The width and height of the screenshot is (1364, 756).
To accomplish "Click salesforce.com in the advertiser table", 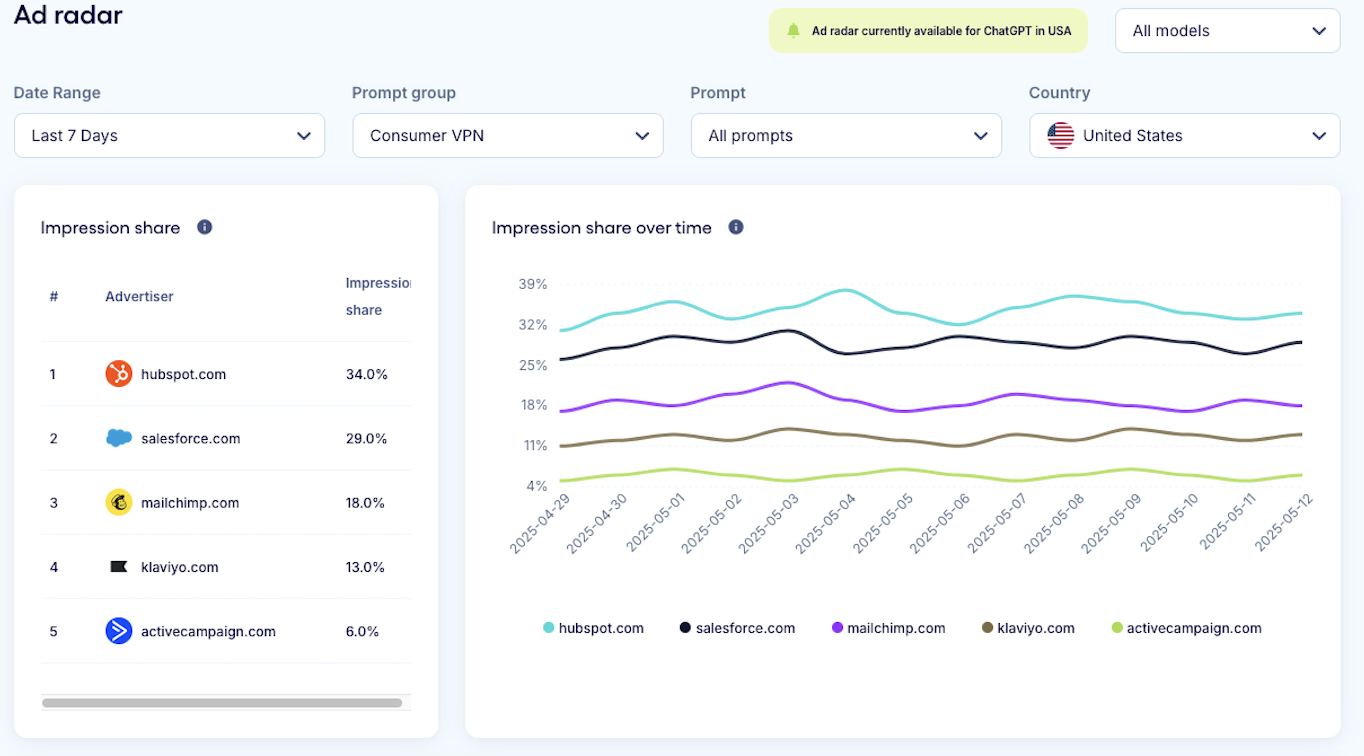I will [x=190, y=438].
